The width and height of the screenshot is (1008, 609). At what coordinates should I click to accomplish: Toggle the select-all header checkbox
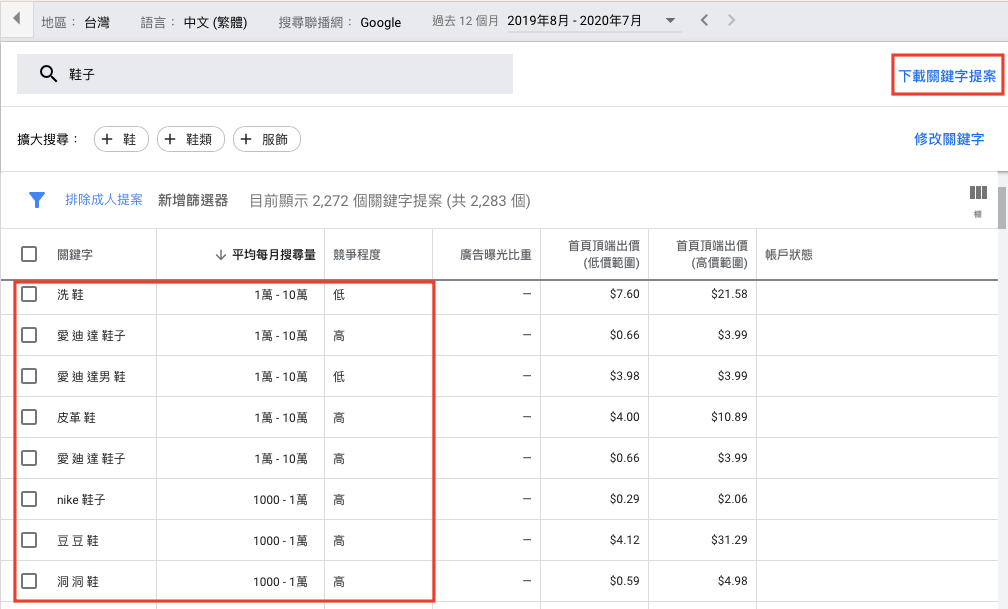(29, 254)
